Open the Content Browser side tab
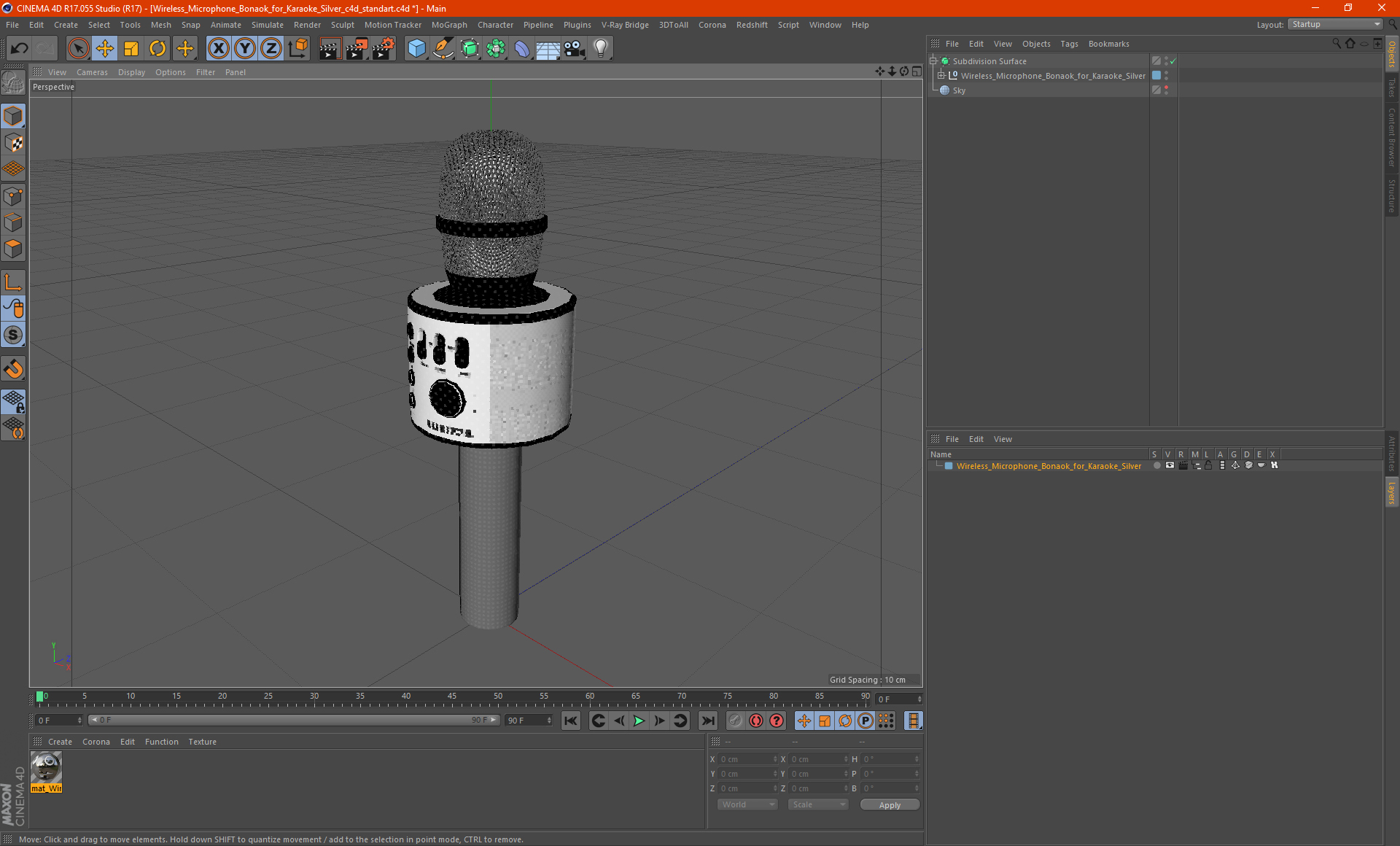 coord(1392,137)
